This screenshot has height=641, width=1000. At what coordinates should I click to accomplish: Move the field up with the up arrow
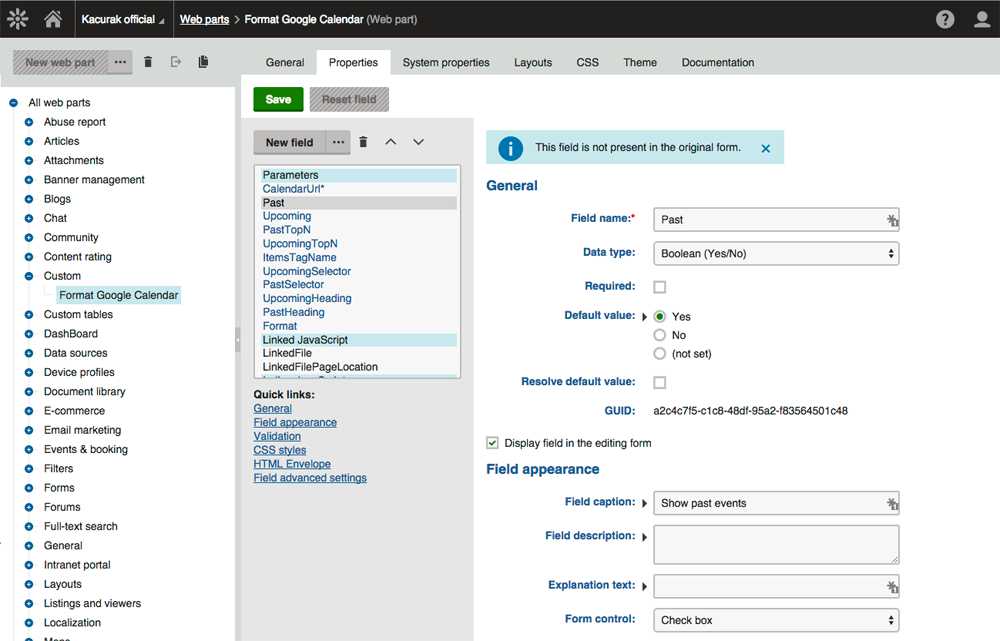click(x=391, y=142)
